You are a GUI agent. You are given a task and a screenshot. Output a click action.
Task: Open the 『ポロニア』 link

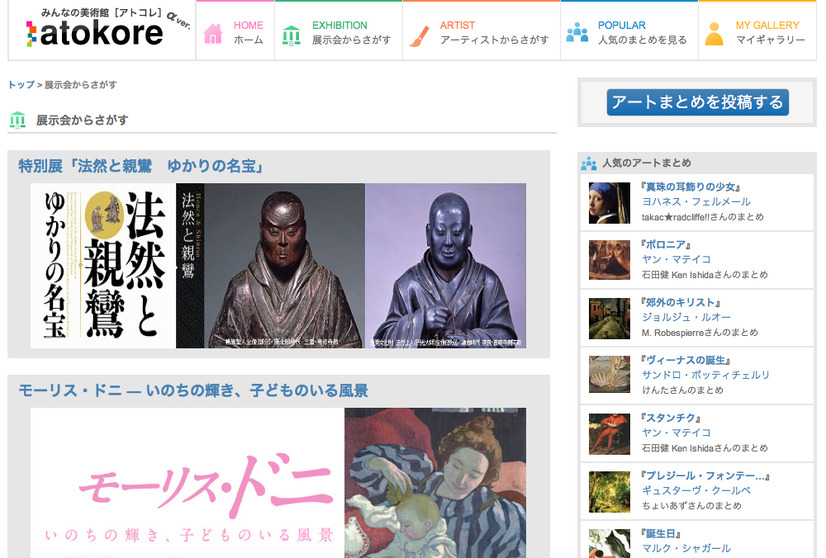click(x=665, y=245)
